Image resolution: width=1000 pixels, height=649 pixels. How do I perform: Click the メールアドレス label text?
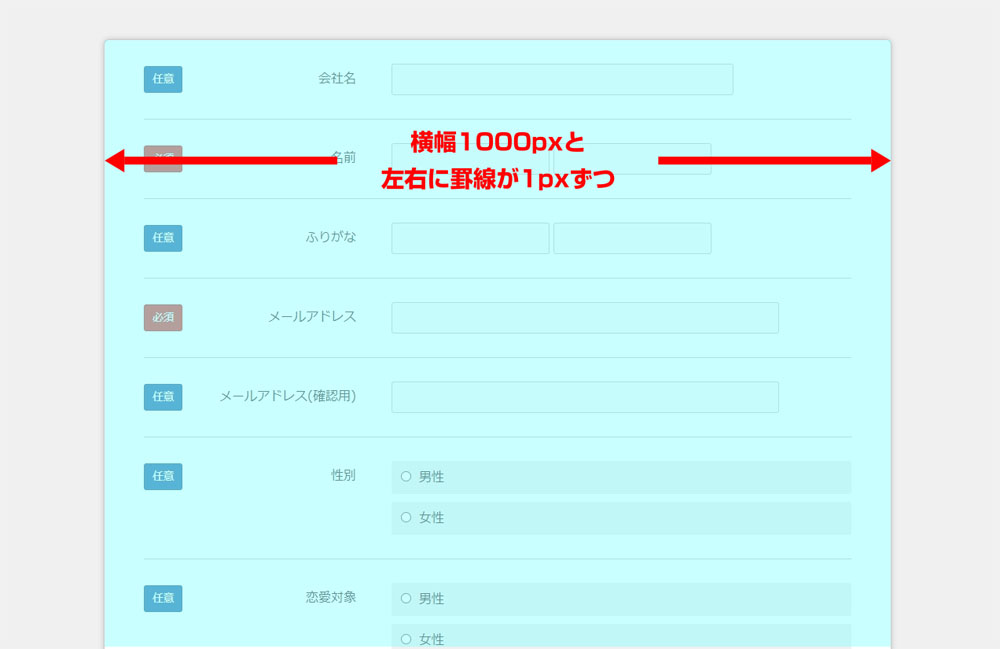click(x=312, y=317)
